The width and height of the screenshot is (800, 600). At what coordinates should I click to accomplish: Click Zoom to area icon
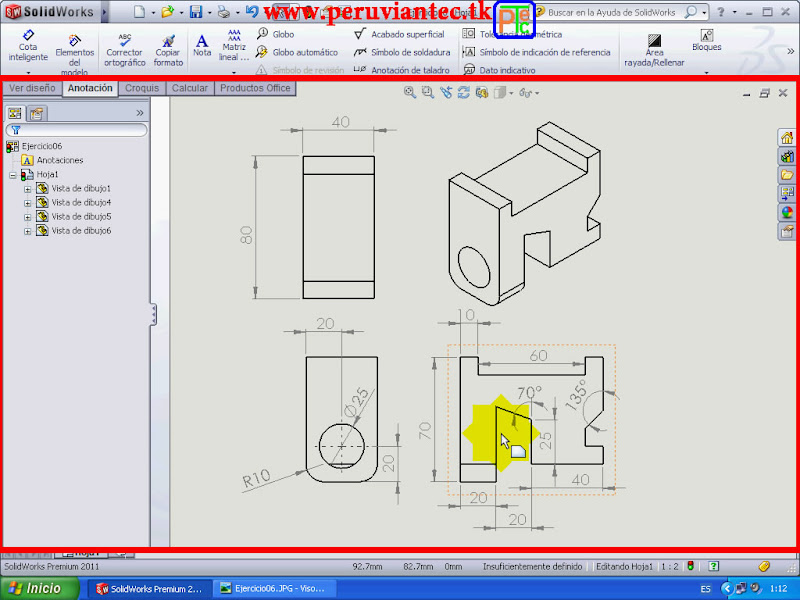coord(428,92)
